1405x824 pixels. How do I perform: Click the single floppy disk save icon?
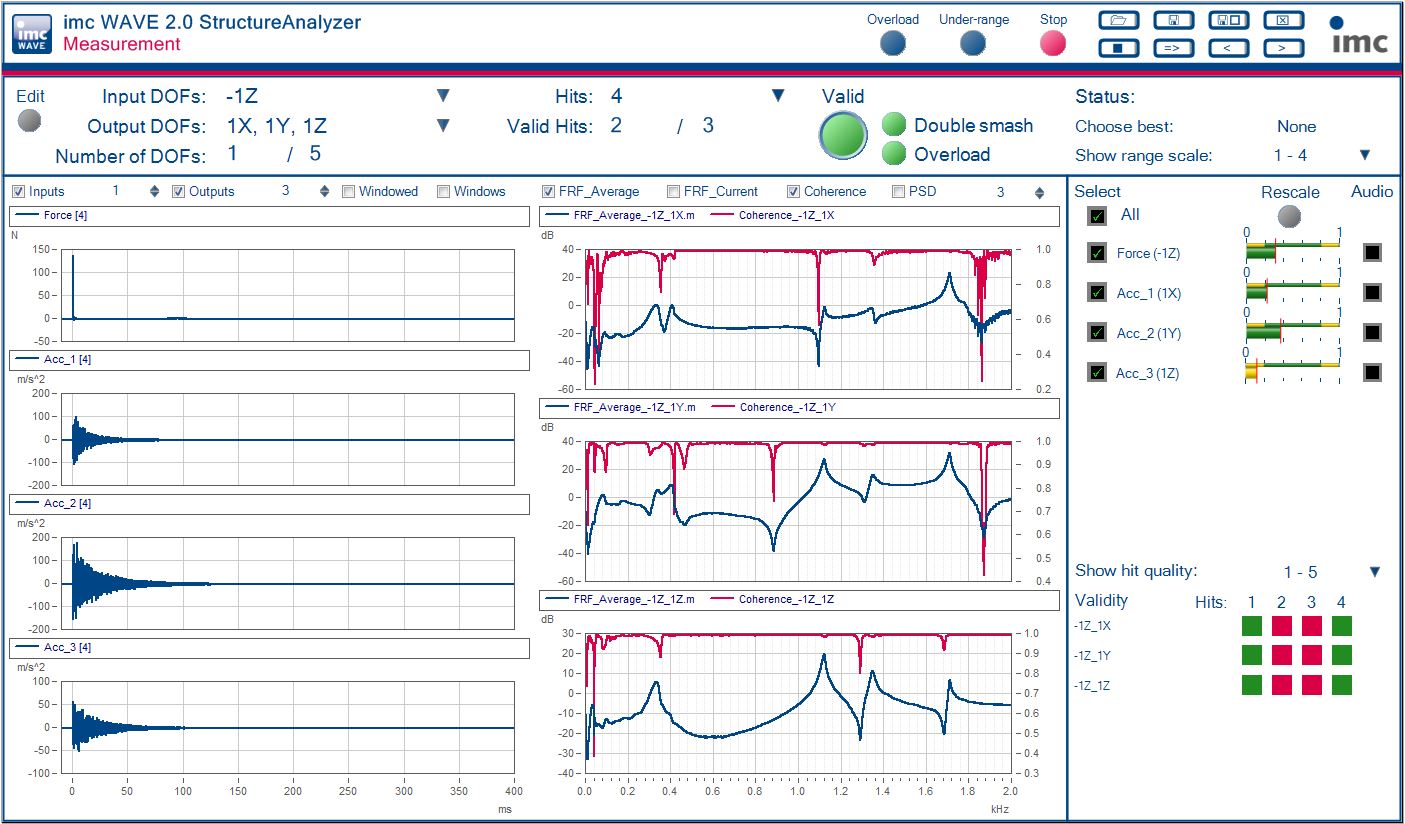point(1173,20)
